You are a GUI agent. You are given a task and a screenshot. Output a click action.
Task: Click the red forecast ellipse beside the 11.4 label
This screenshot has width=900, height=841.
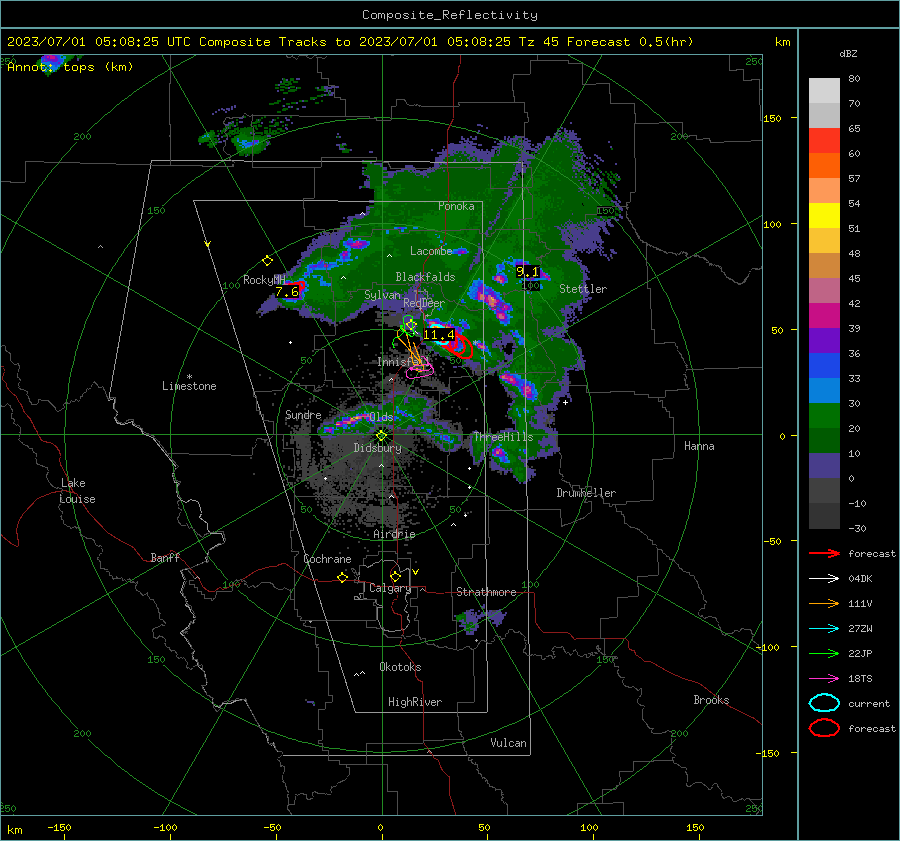460,346
